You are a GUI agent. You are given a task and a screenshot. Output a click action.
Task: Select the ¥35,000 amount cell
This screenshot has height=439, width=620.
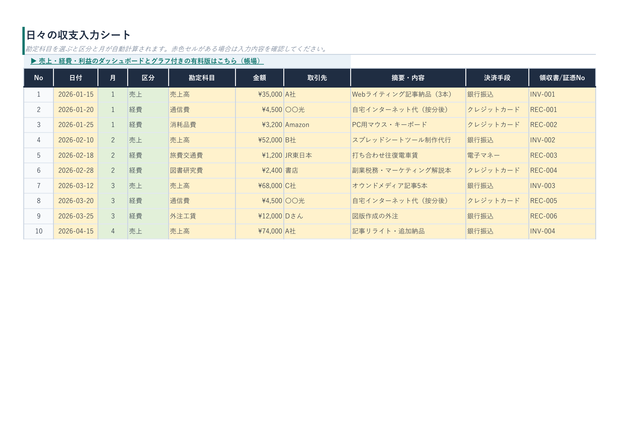coord(259,95)
